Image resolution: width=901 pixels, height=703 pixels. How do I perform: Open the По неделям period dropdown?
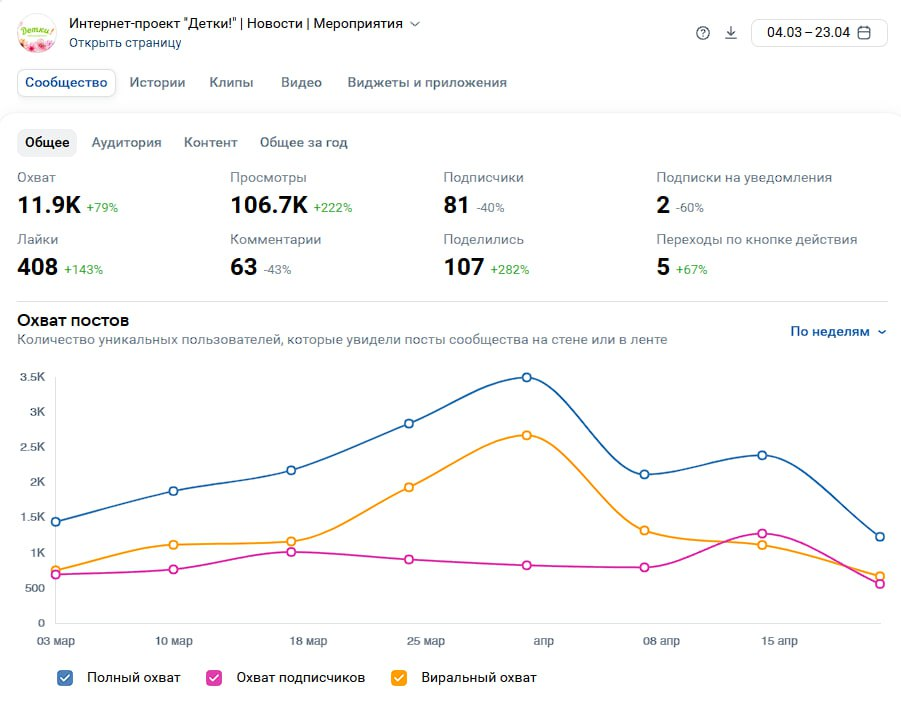[x=838, y=332]
